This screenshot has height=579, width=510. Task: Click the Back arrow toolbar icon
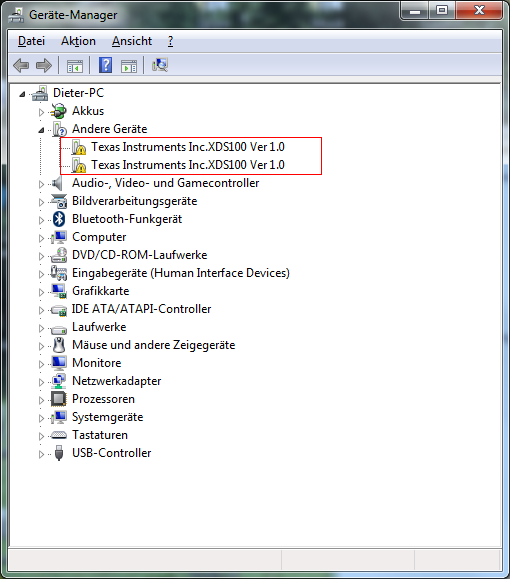click(x=21, y=66)
